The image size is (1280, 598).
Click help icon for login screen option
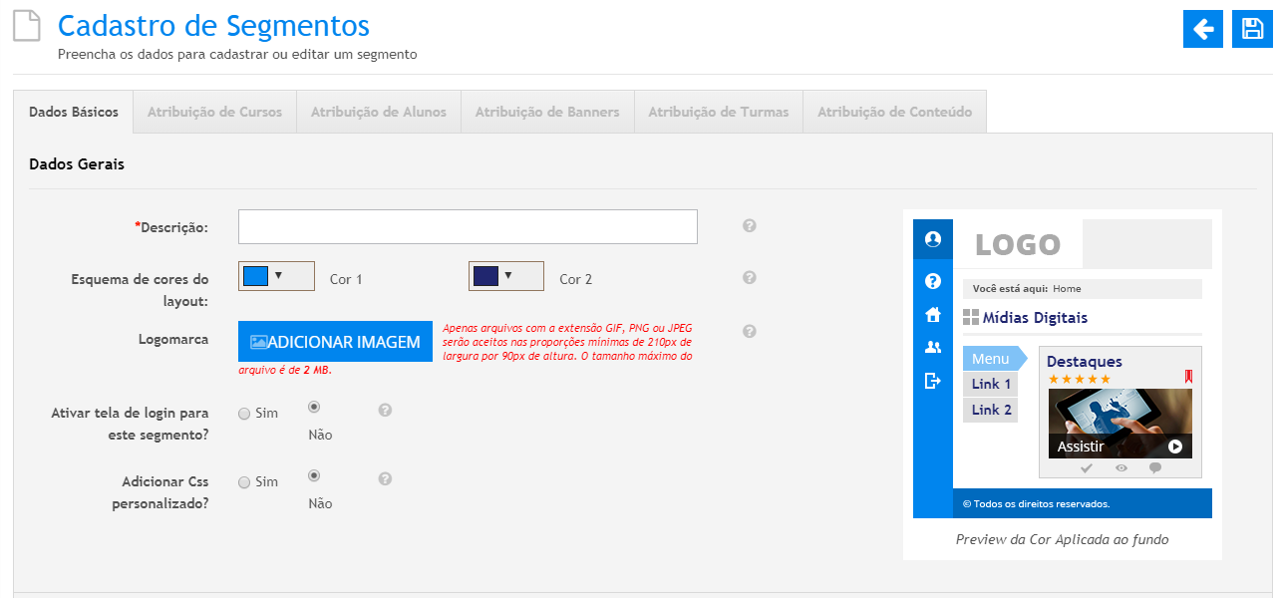click(385, 410)
